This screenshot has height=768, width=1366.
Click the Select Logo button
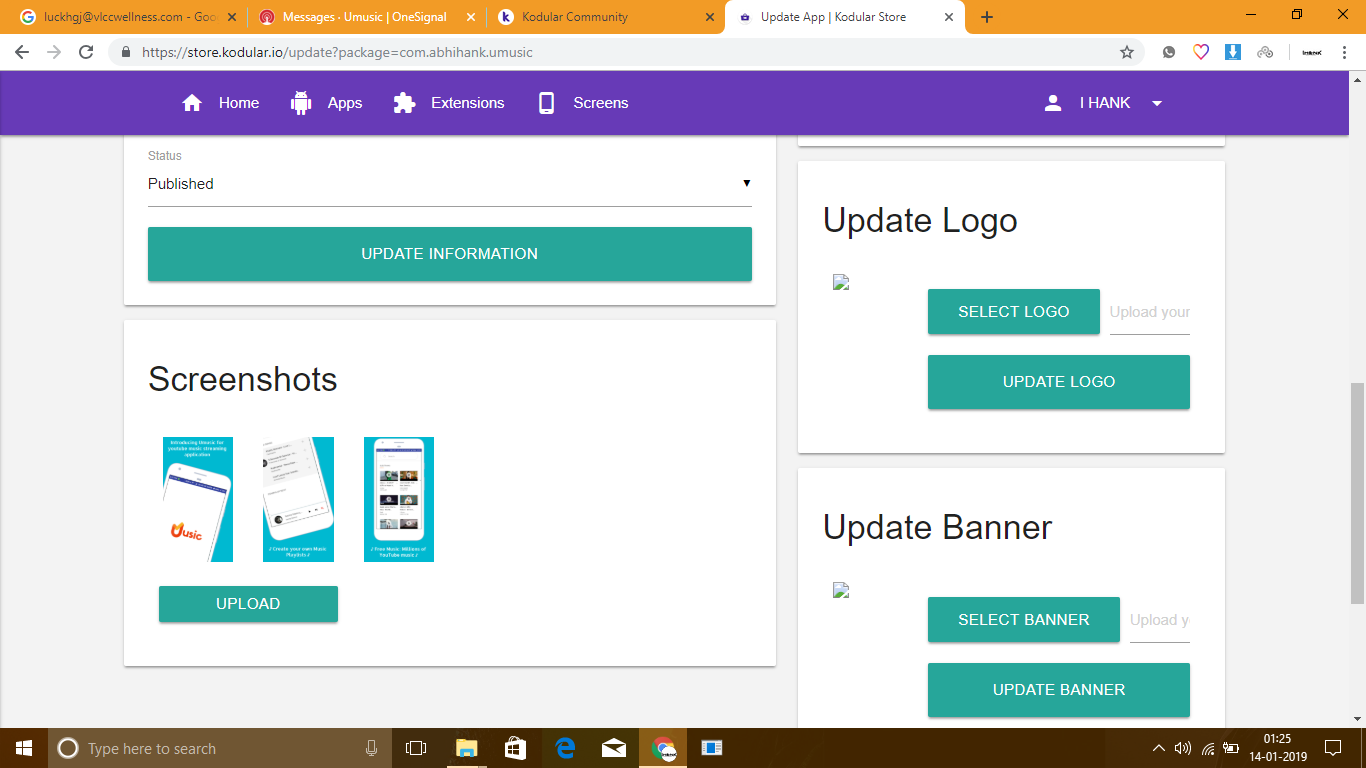(x=1013, y=312)
